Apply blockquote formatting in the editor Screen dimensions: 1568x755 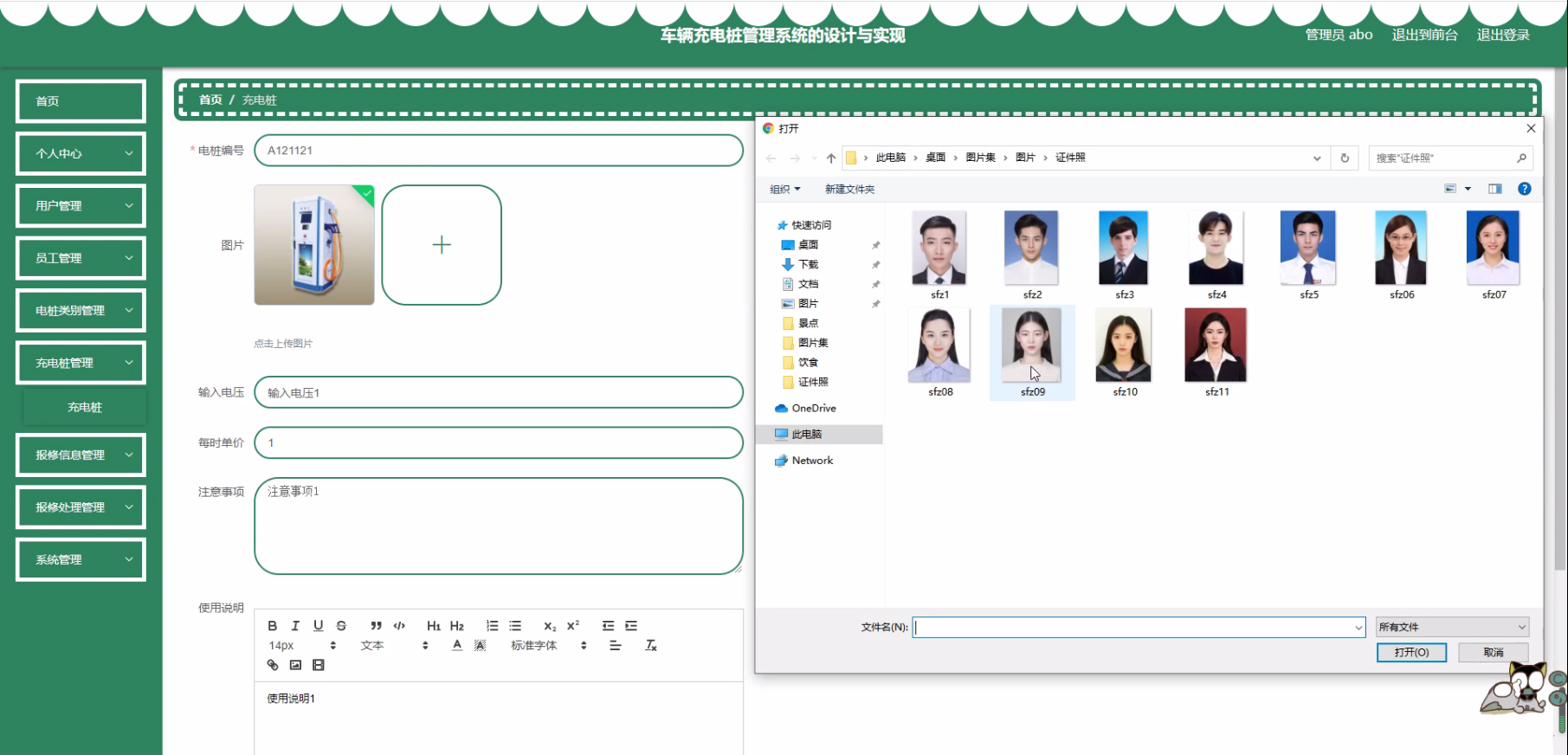[x=376, y=626]
